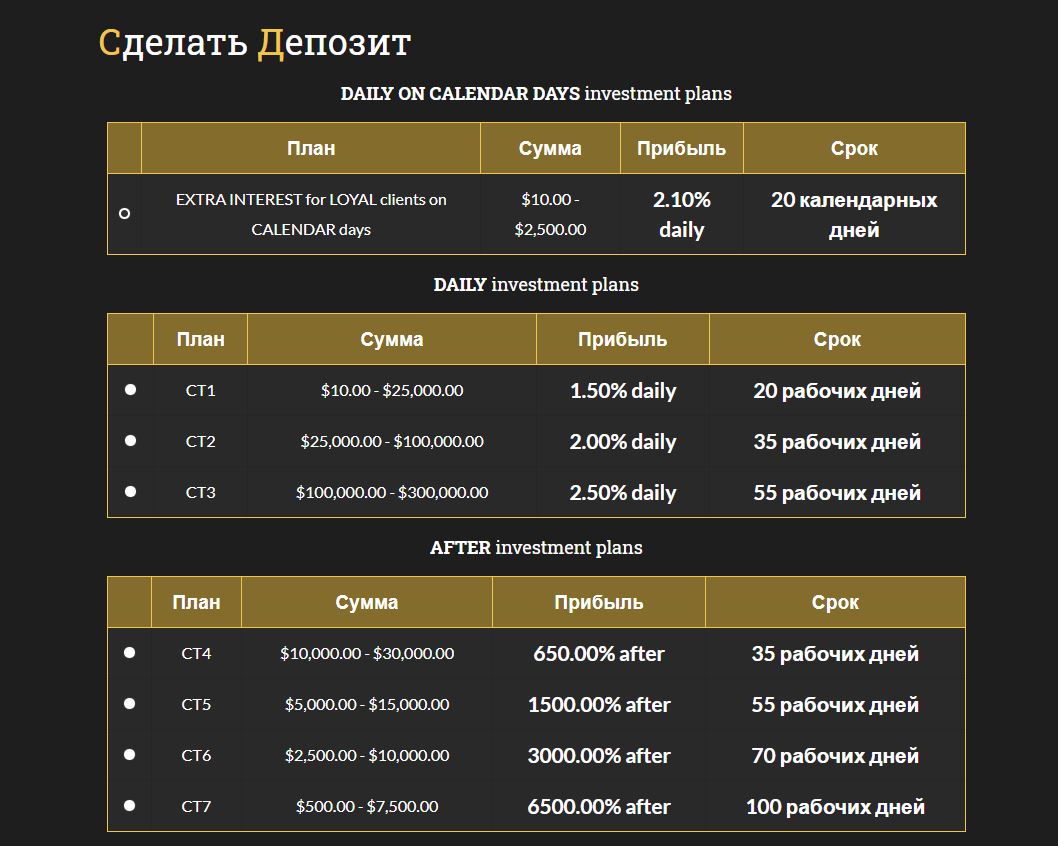Click the "$500.00 - $7,500.00" amount cell
The width and height of the screenshot is (1058, 846).
[x=367, y=806]
